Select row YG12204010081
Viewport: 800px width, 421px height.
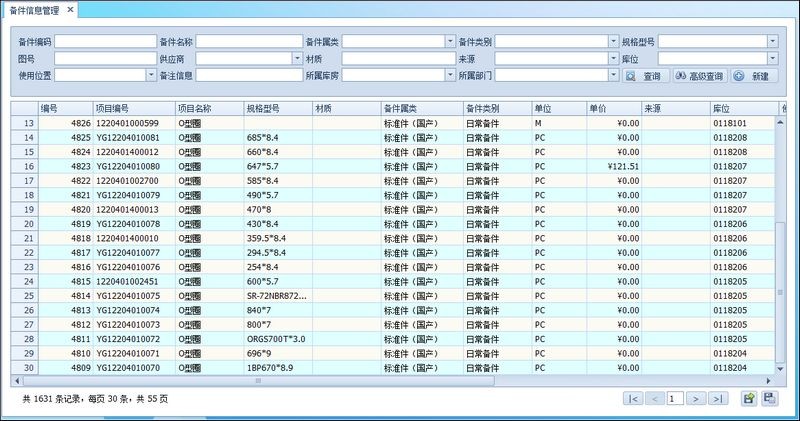click(393, 137)
